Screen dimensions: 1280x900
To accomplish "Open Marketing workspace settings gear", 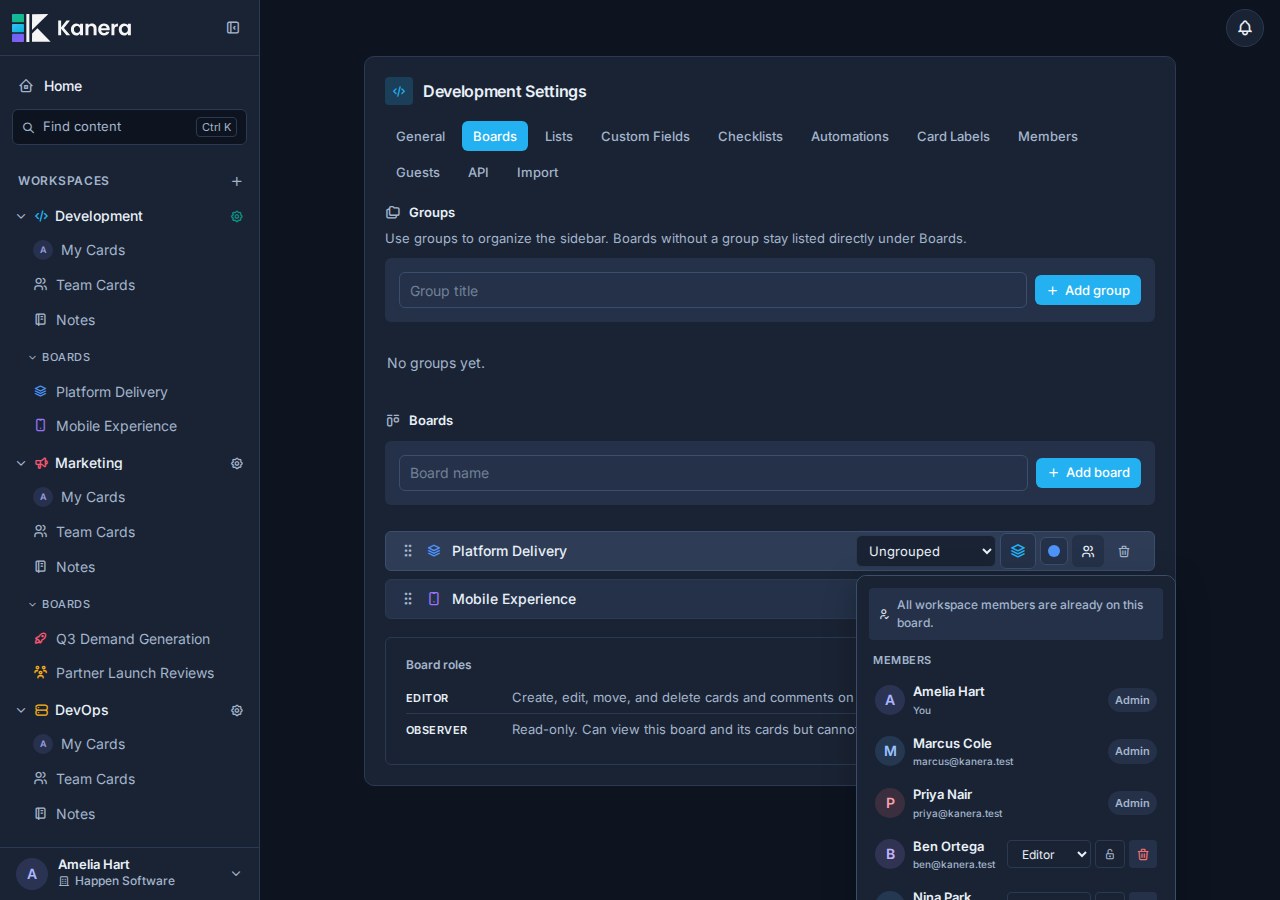I will tap(237, 463).
